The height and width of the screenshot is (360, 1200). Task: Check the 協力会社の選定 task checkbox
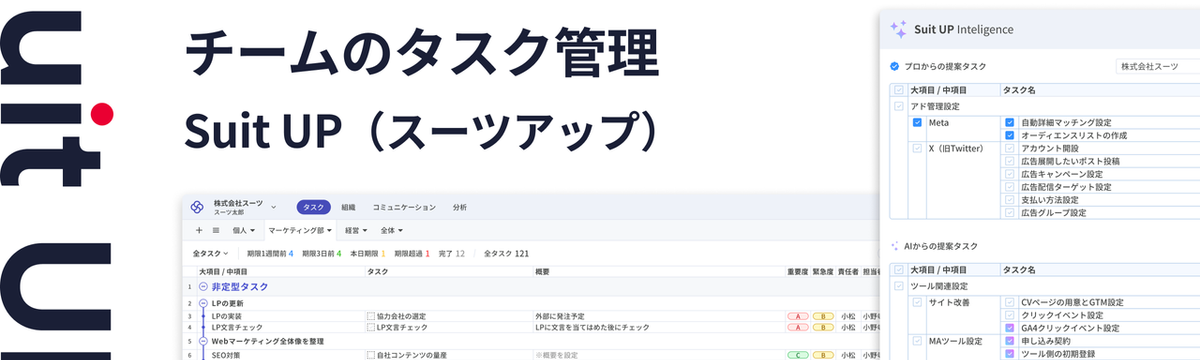[x=371, y=316]
